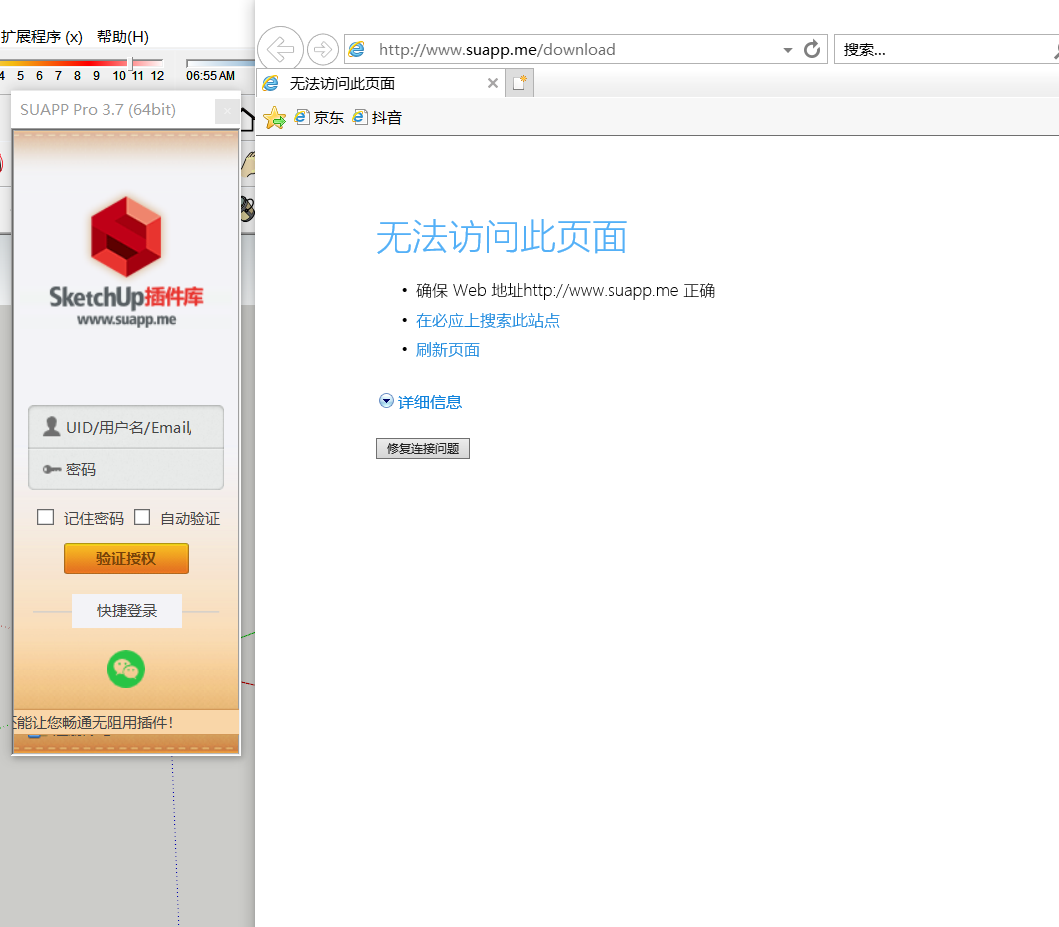The image size is (1059, 927).
Task: Open the 京东 favorites bookmark
Action: pyautogui.click(x=319, y=118)
